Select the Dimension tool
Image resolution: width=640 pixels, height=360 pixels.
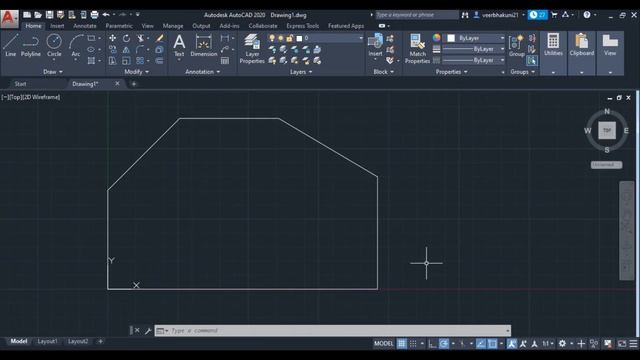click(x=203, y=45)
